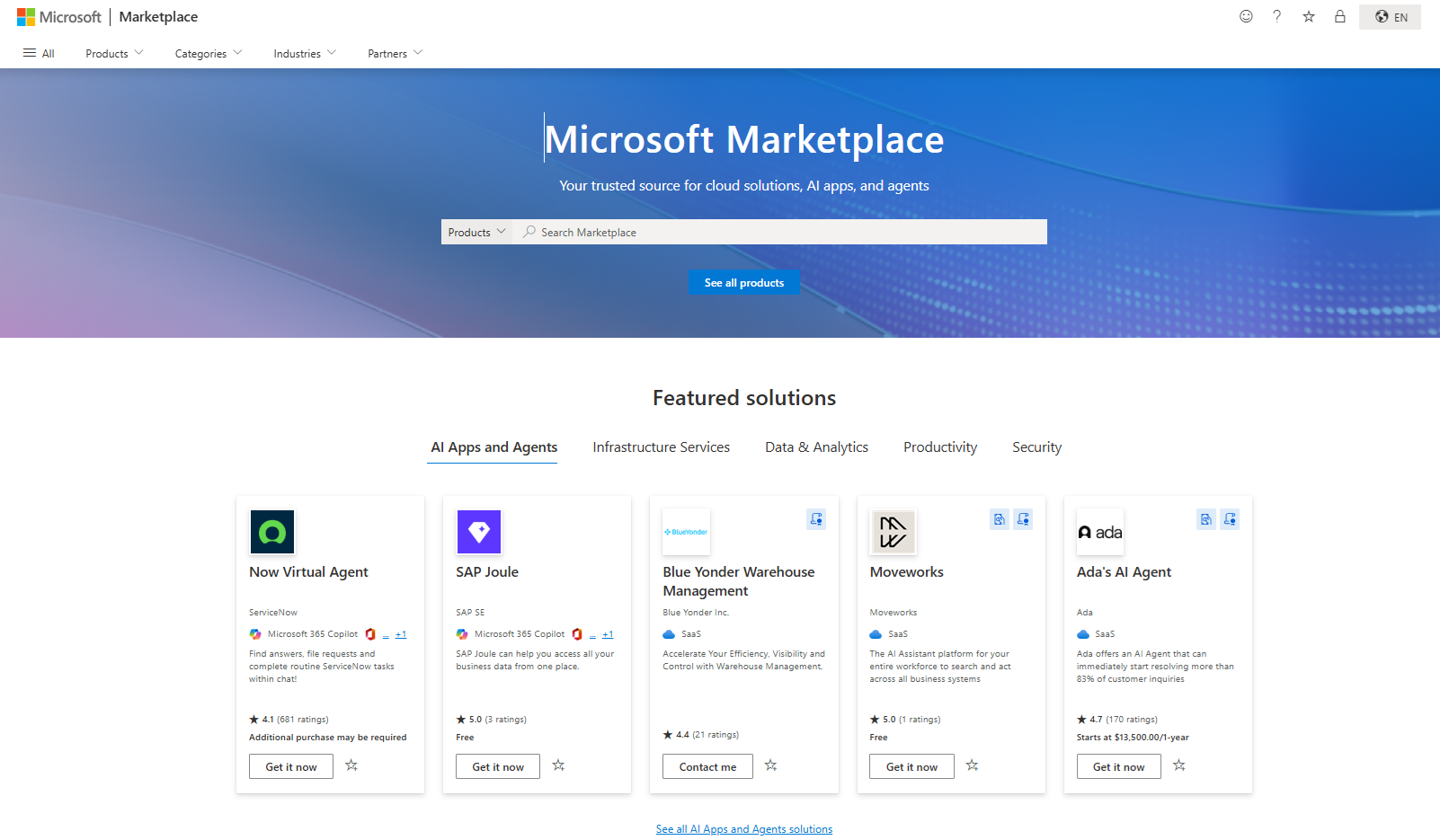Open See all AI Apps and Agents solutions
The height and width of the screenshot is (840, 1440).
pos(744,829)
